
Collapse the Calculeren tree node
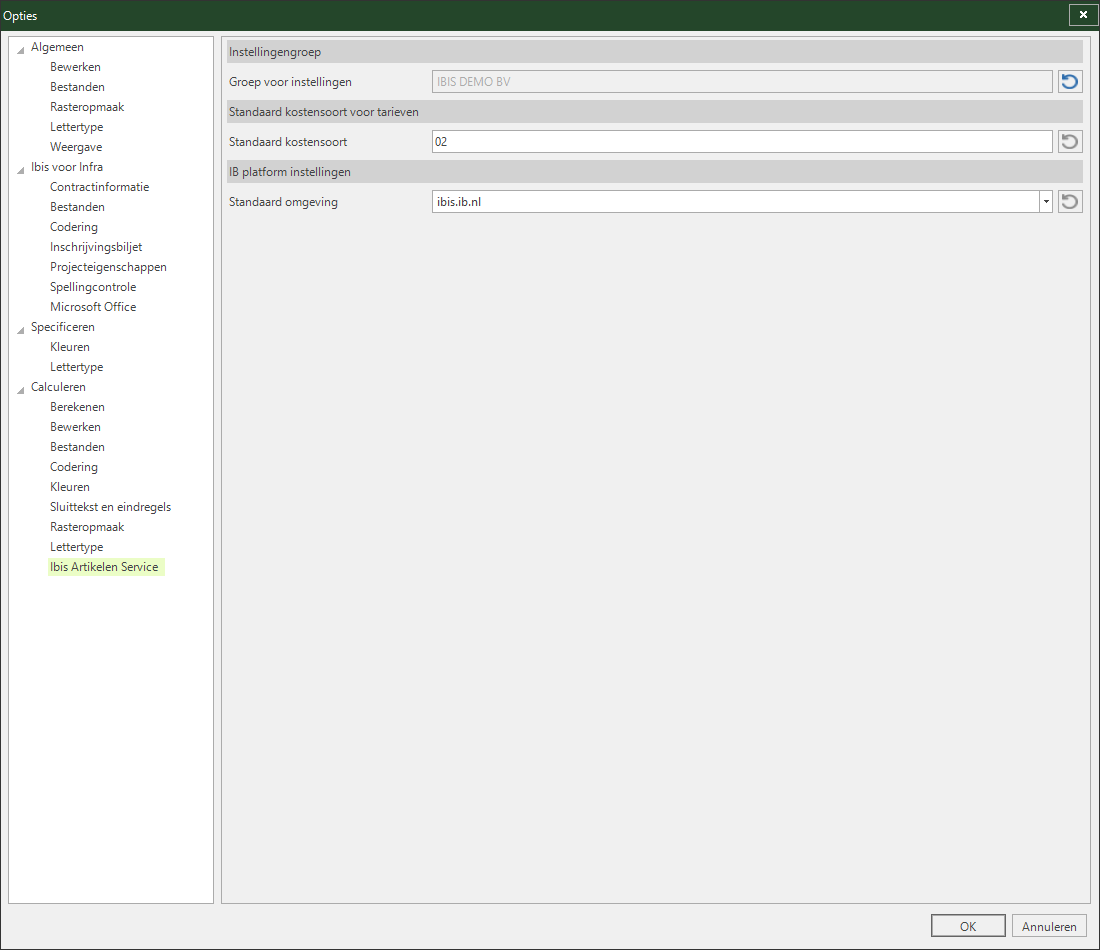click(x=20, y=389)
